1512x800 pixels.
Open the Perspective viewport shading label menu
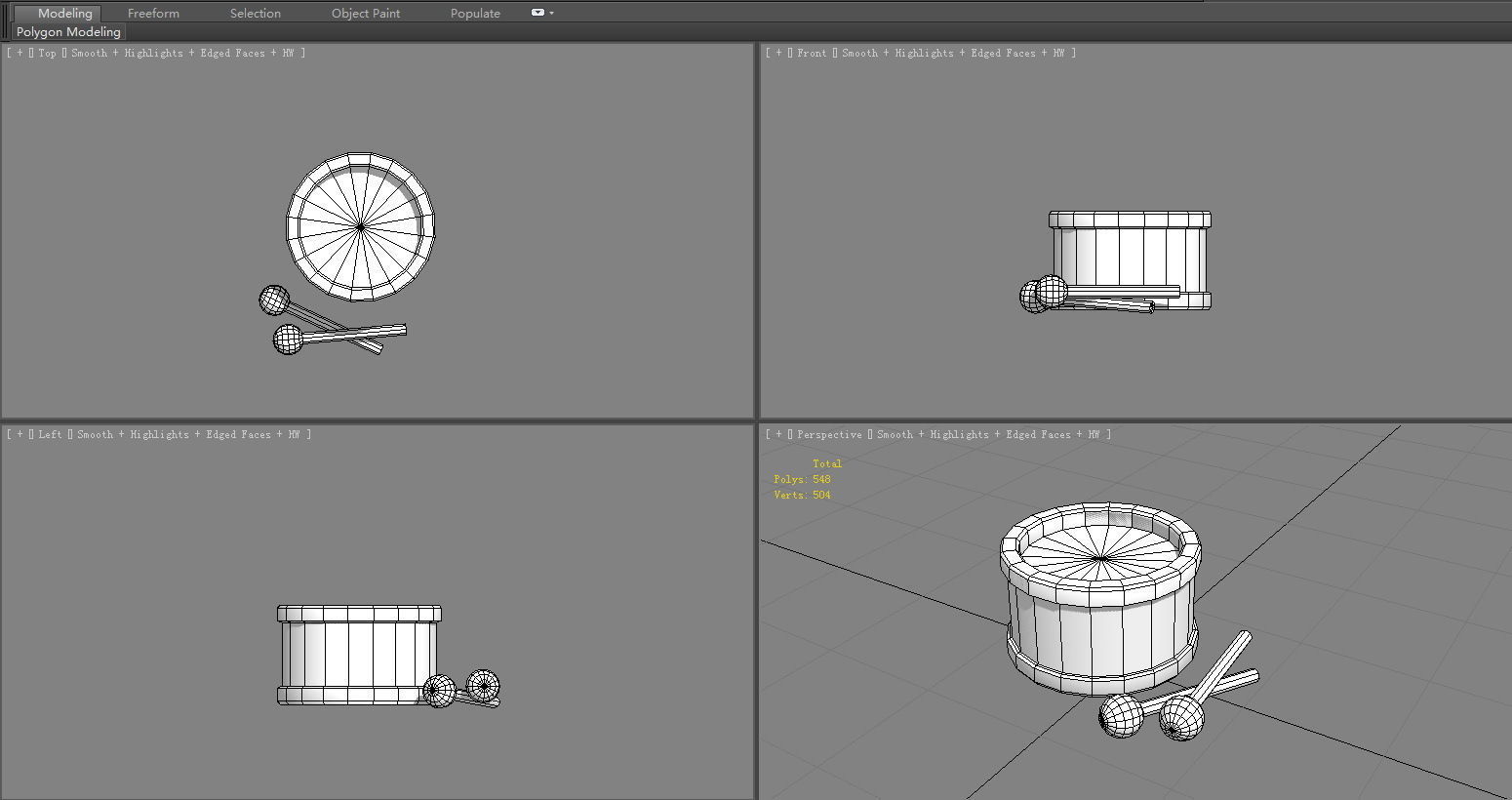(988, 435)
